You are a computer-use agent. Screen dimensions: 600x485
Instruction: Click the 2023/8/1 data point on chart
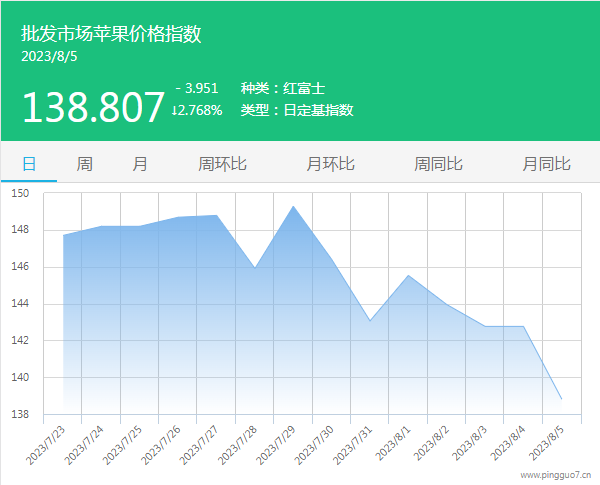[408, 275]
